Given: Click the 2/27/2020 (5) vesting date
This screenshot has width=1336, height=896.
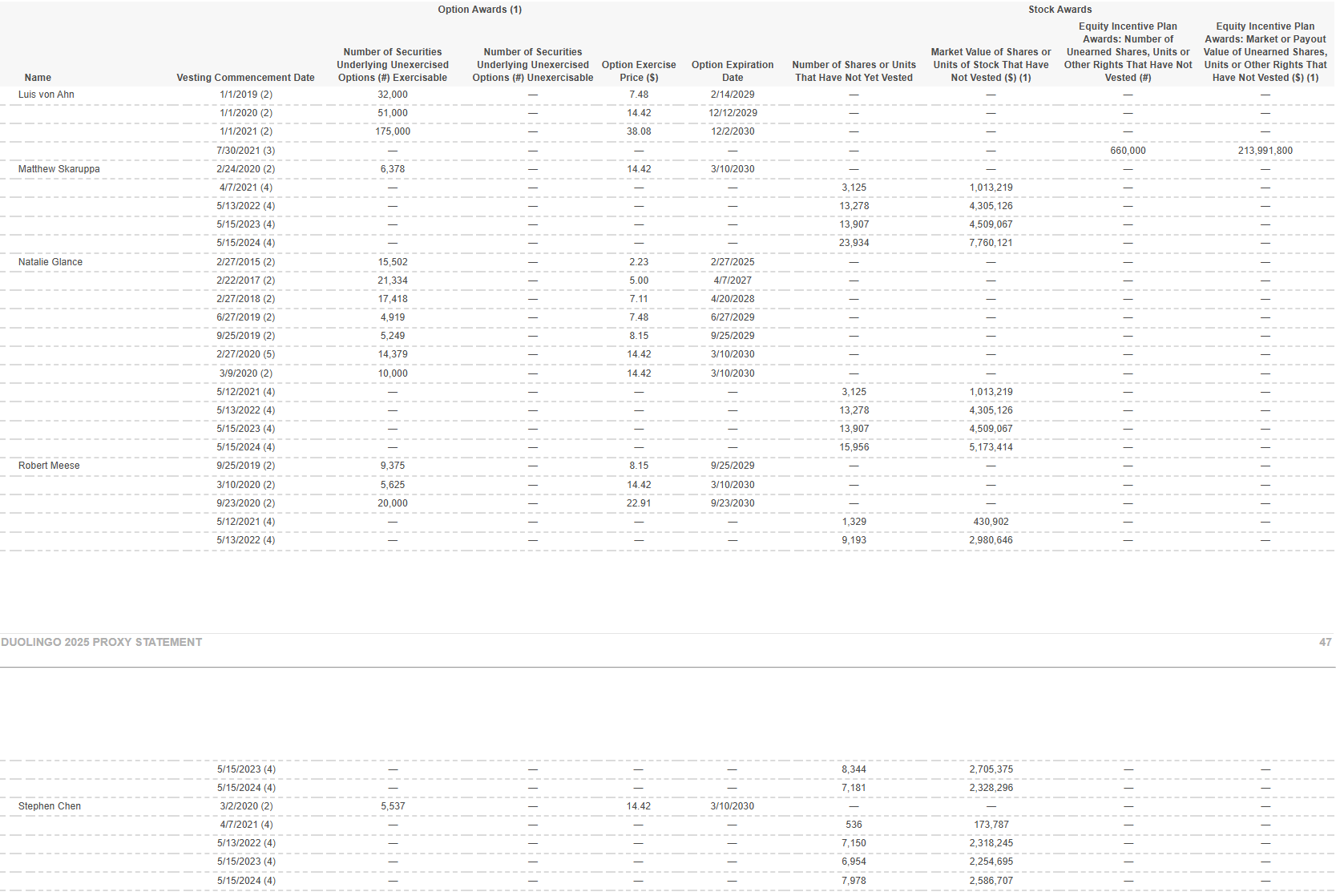Looking at the screenshot, I should [245, 354].
